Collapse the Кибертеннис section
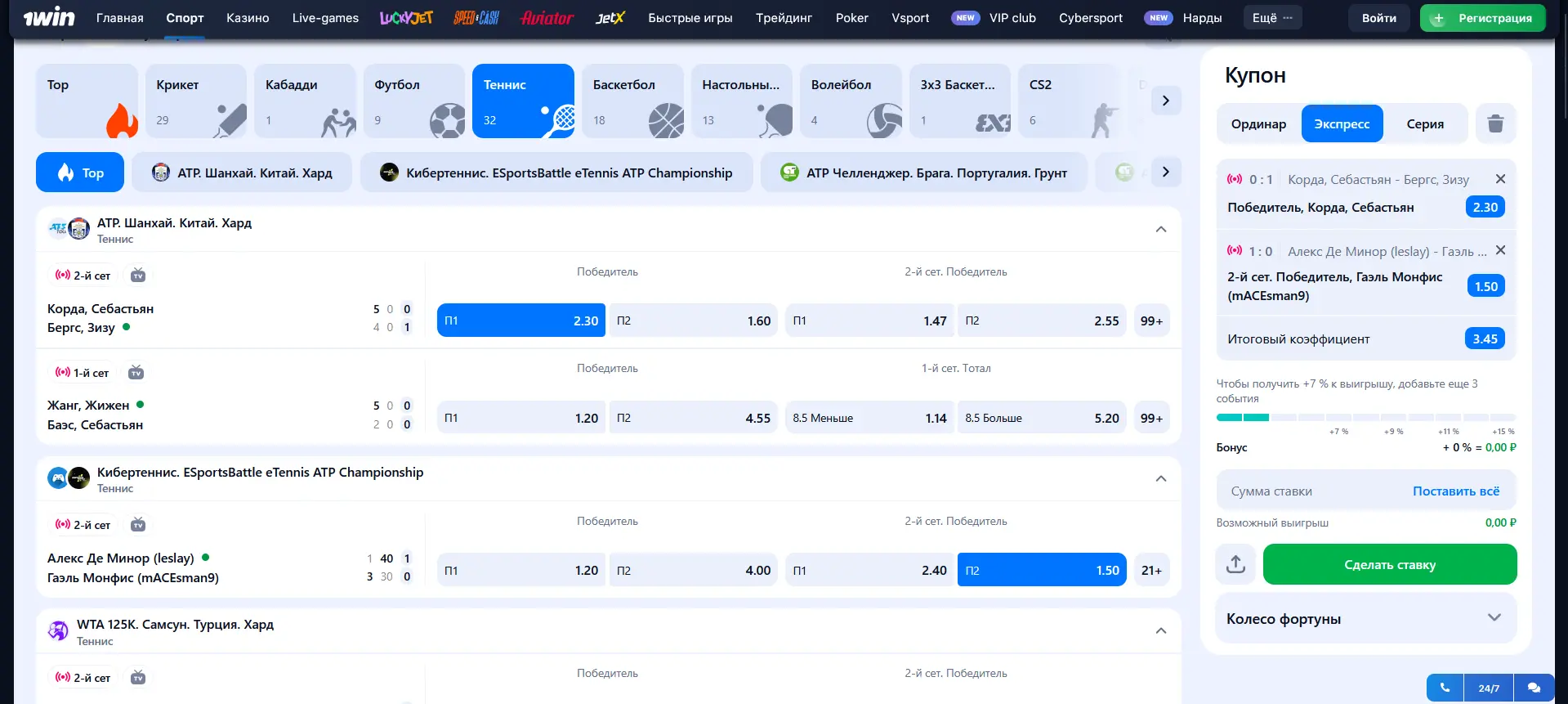 [1161, 478]
